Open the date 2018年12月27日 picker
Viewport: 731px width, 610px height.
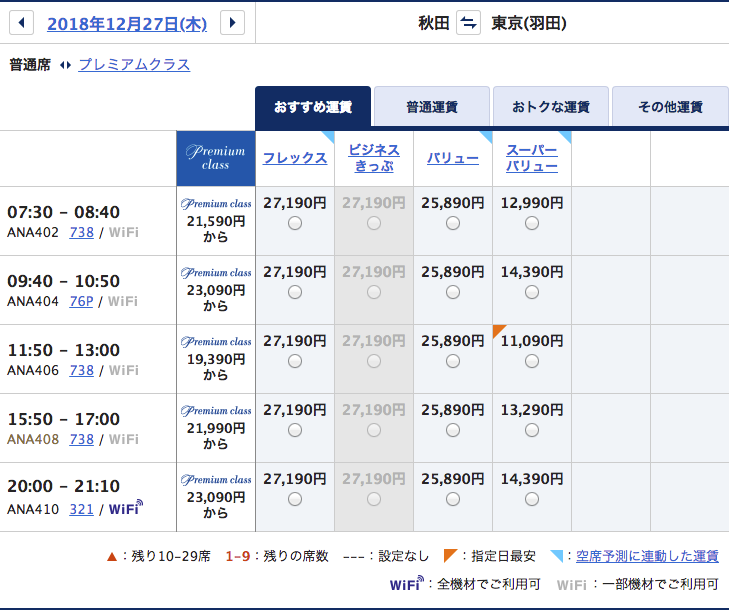(x=126, y=23)
